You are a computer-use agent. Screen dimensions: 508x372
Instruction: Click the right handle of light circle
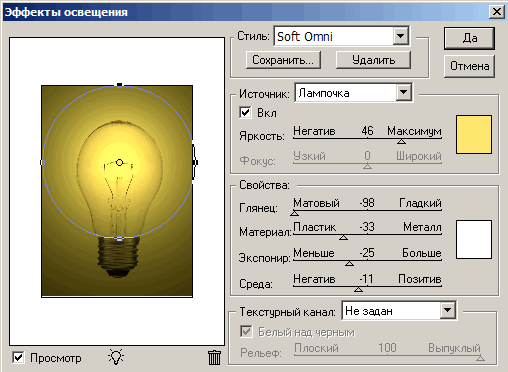pyautogui.click(x=195, y=162)
